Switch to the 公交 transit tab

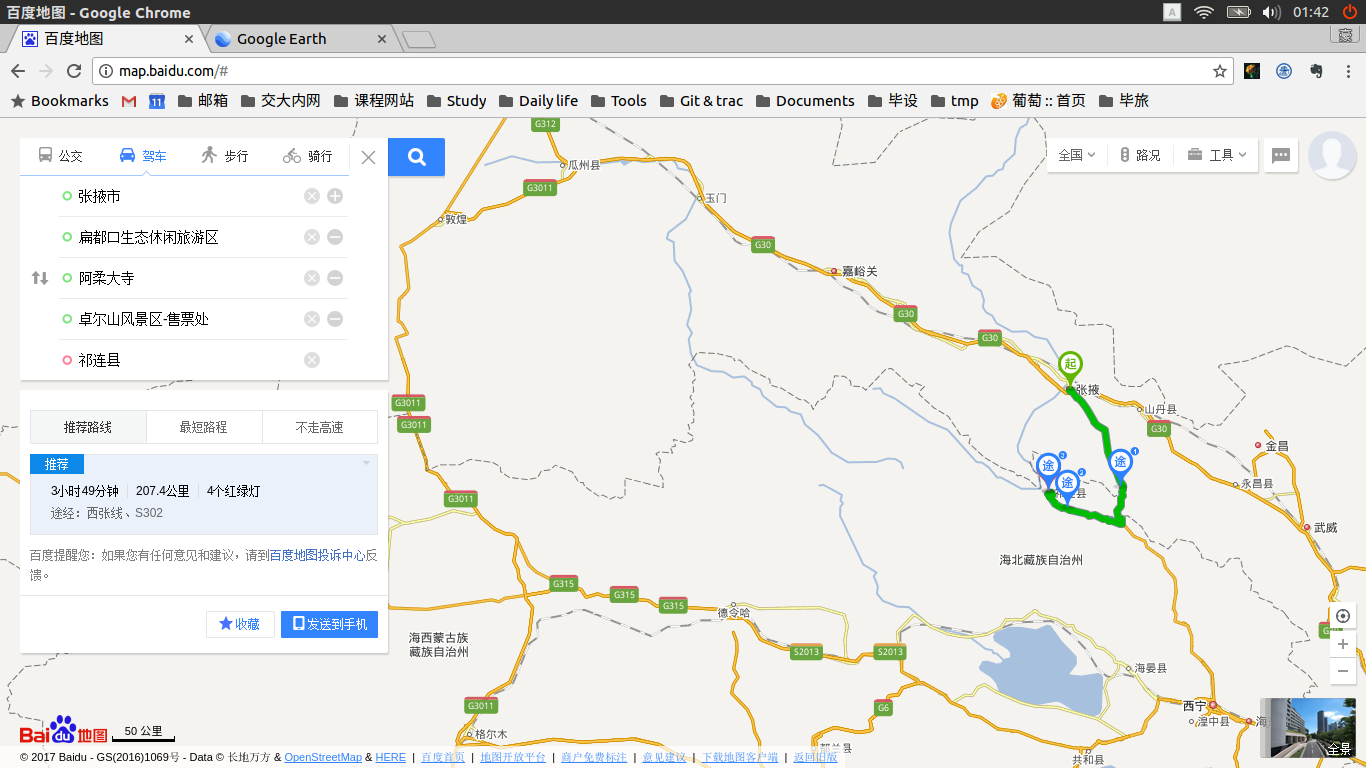60,156
